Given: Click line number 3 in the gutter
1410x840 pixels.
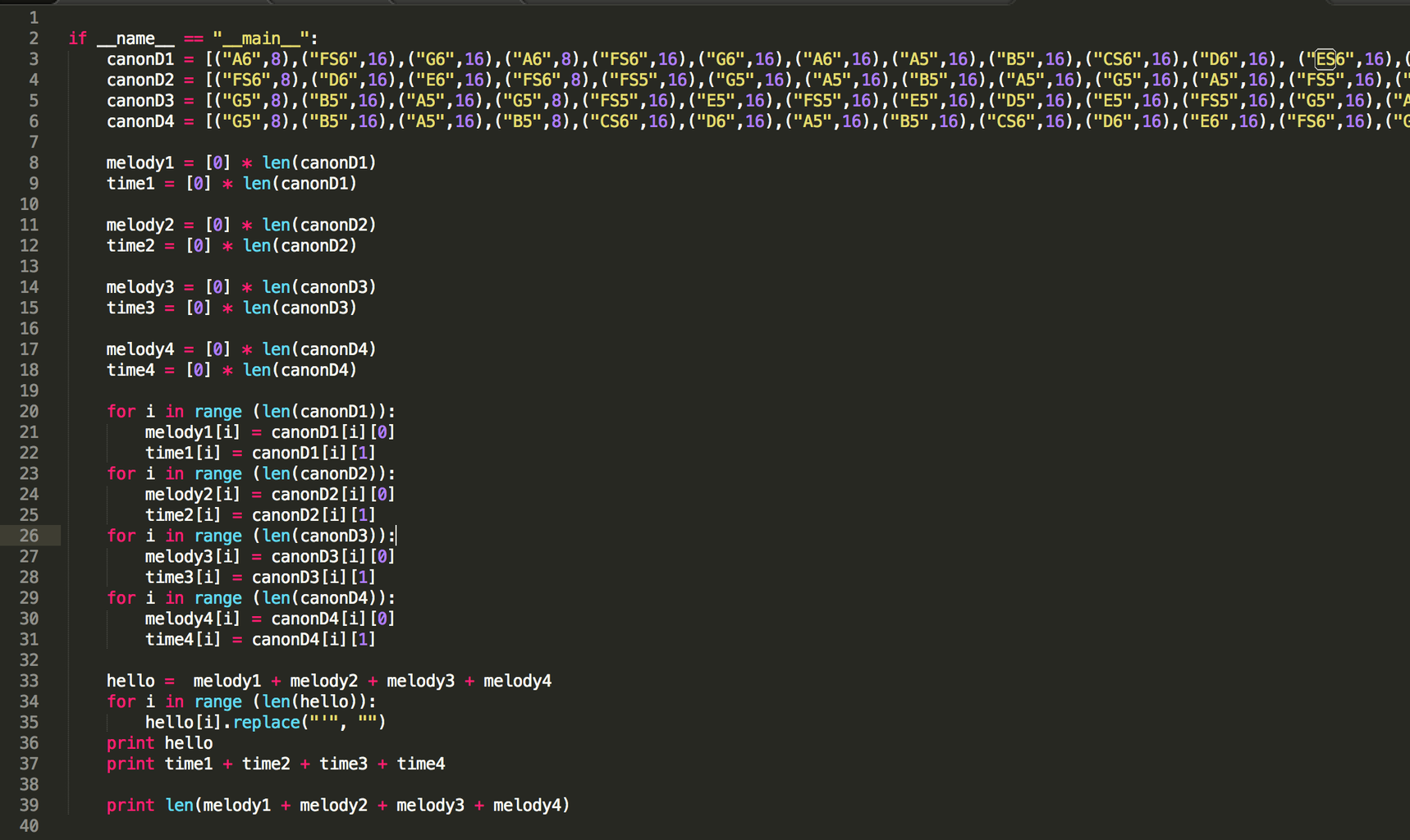Looking at the screenshot, I should coord(34,59).
